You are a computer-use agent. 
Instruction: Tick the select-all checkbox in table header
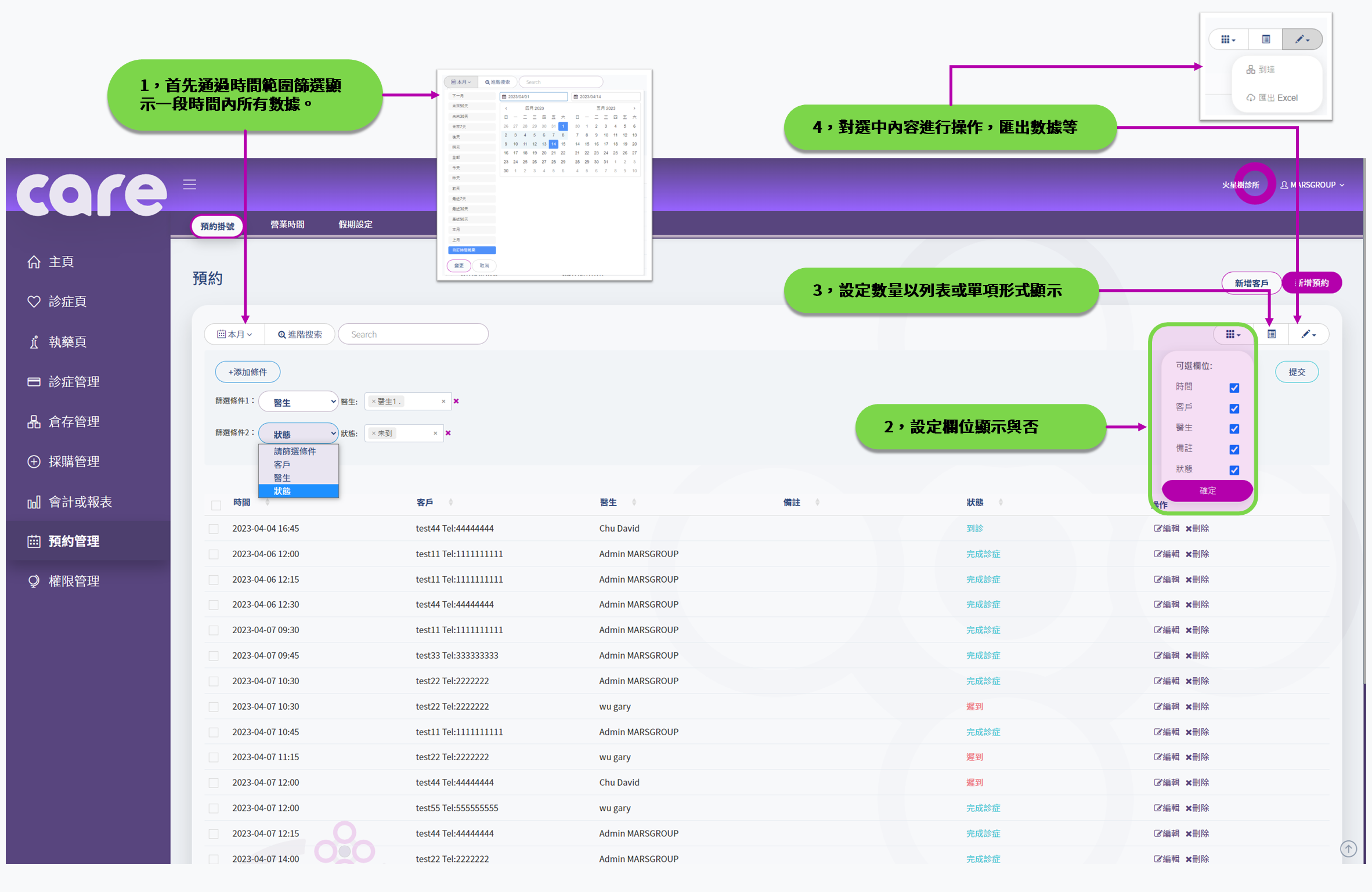point(216,505)
